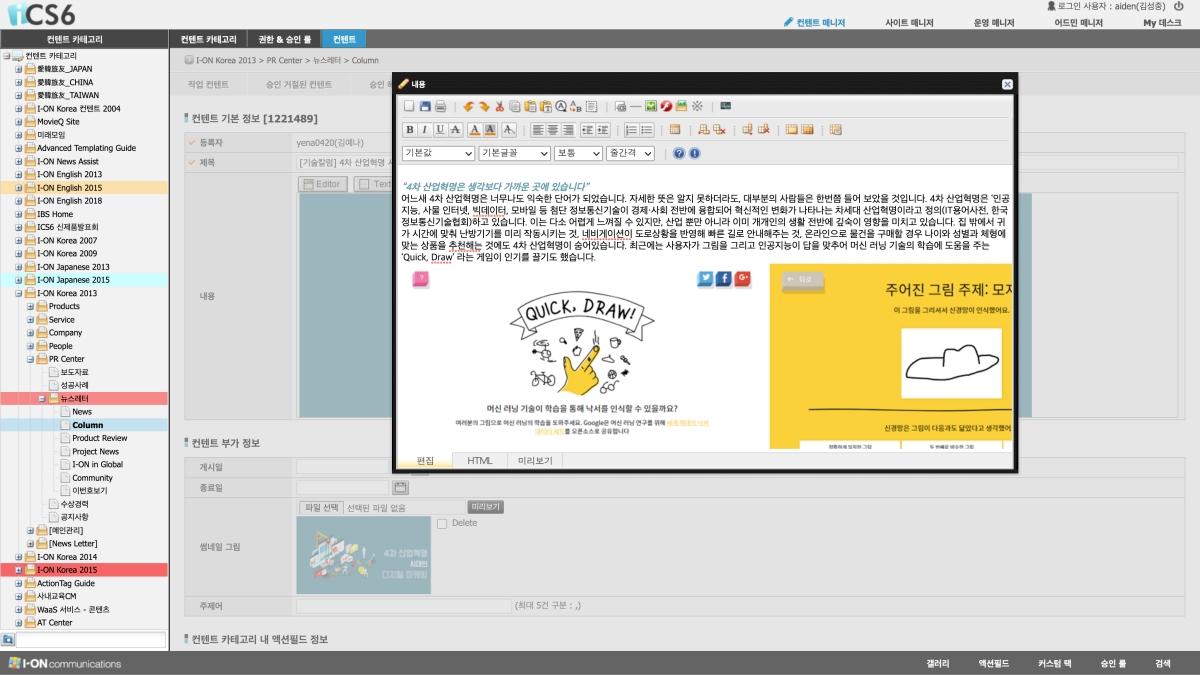Insert a special character with the asterisk icon
This screenshot has height=675, width=1200.
pyautogui.click(x=697, y=106)
